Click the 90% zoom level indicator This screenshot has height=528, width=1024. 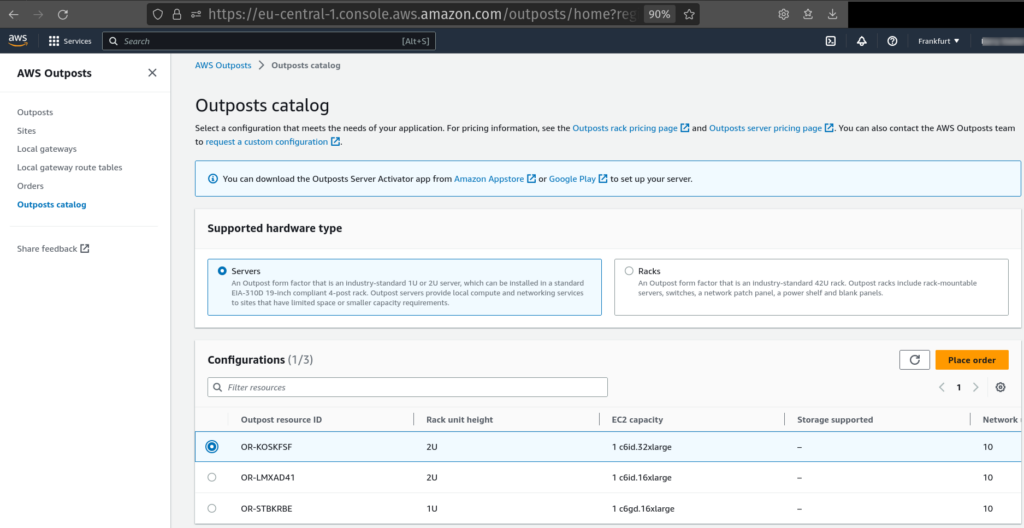[660, 14]
